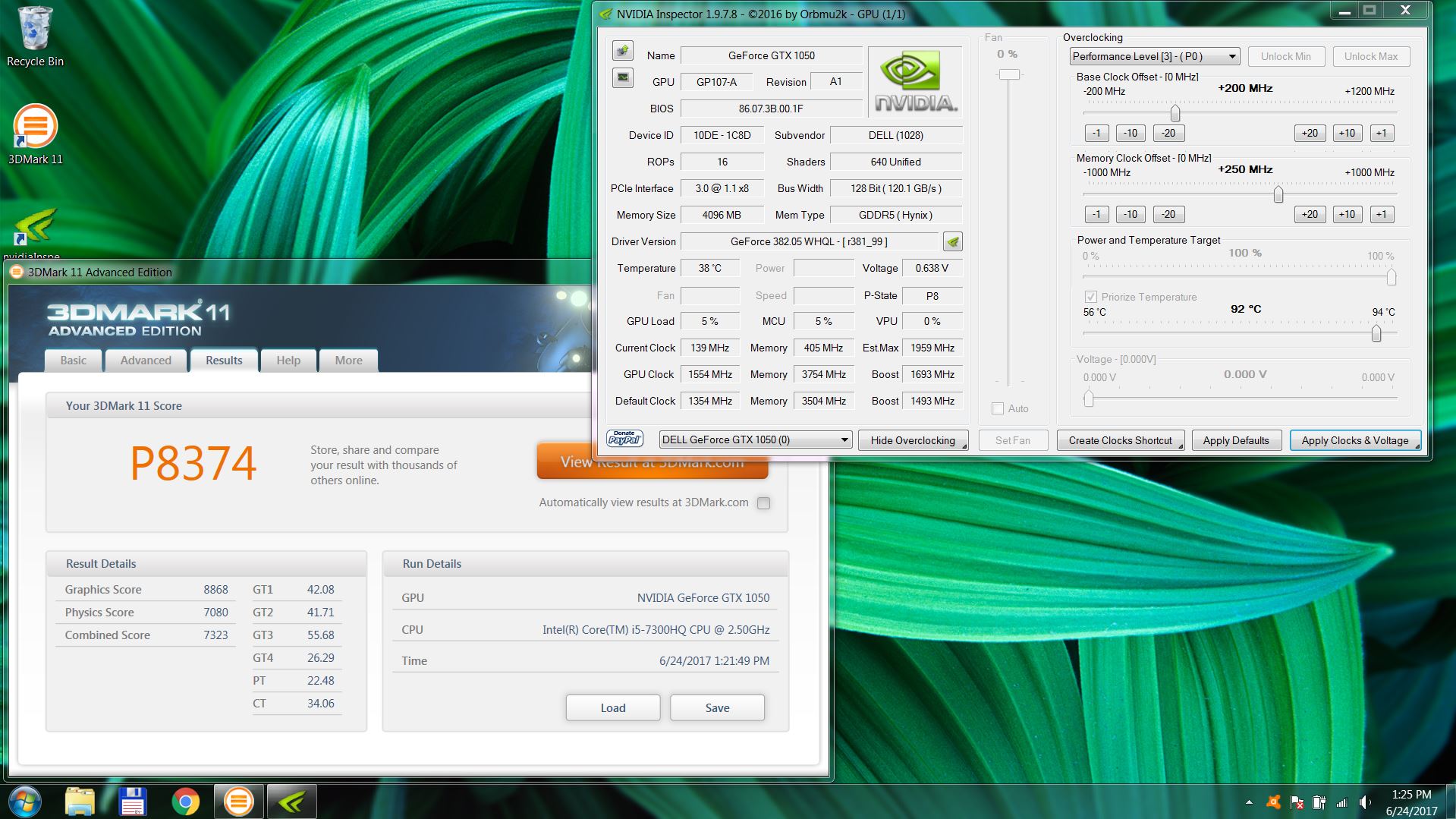Enable automatically view results at 3DMark.com
The width and height of the screenshot is (1456, 819).
(763, 502)
